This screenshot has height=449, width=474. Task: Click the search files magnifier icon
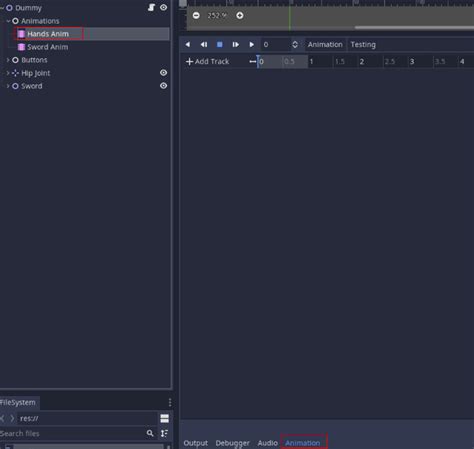[150, 433]
